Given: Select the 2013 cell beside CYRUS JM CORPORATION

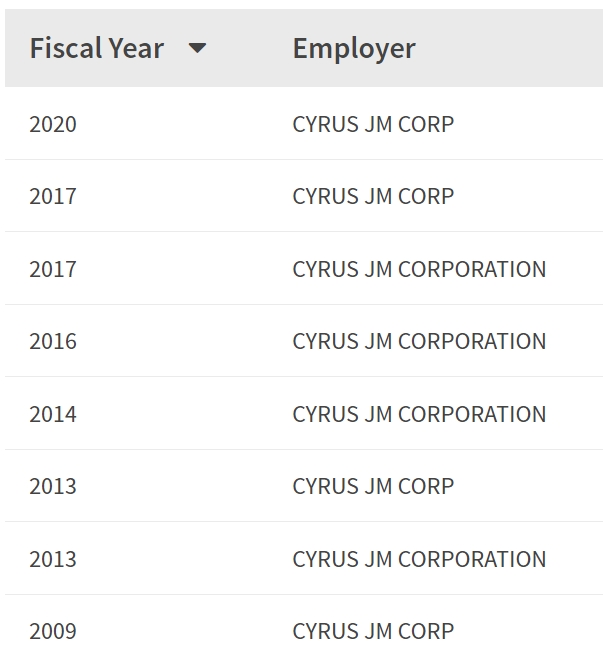Looking at the screenshot, I should [x=53, y=559].
